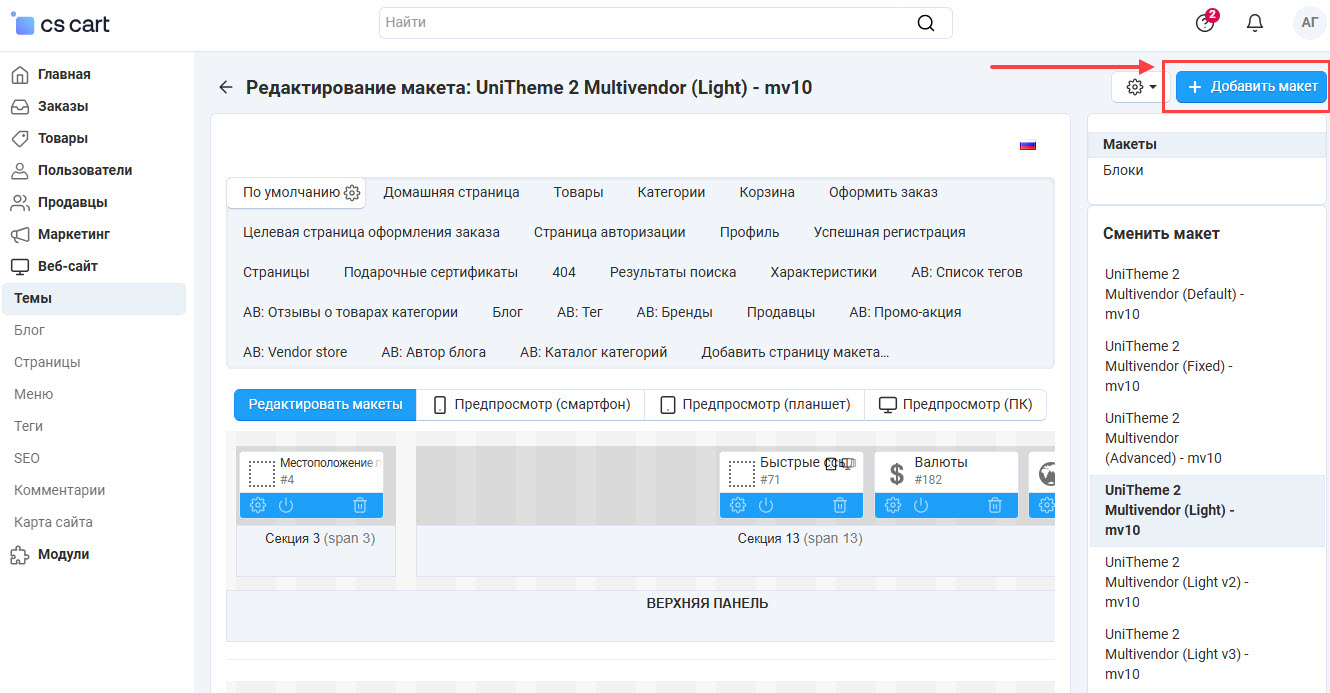Open settings gear of Быстрые ссылки block #71

pyautogui.click(x=738, y=505)
